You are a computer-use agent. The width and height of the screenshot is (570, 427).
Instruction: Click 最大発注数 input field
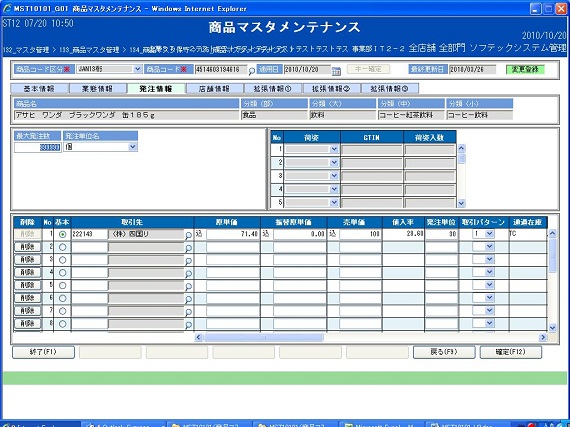point(37,147)
